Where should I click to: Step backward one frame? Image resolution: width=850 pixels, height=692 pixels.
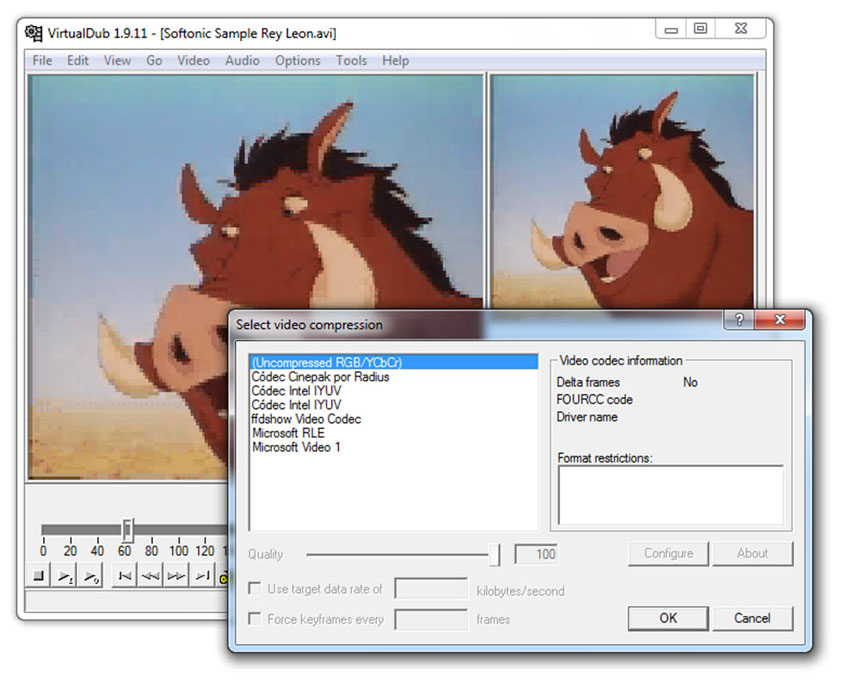(150, 575)
